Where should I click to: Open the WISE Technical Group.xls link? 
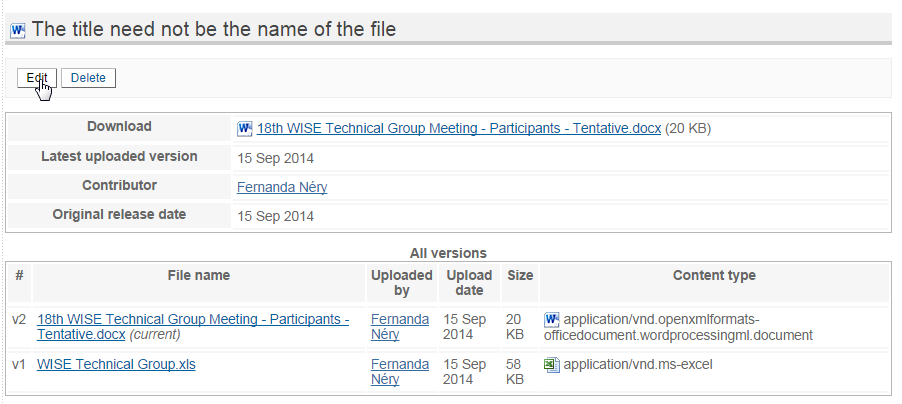point(116,364)
